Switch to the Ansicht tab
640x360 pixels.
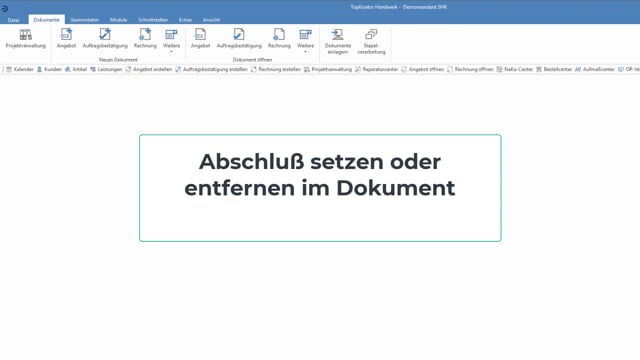[211, 20]
